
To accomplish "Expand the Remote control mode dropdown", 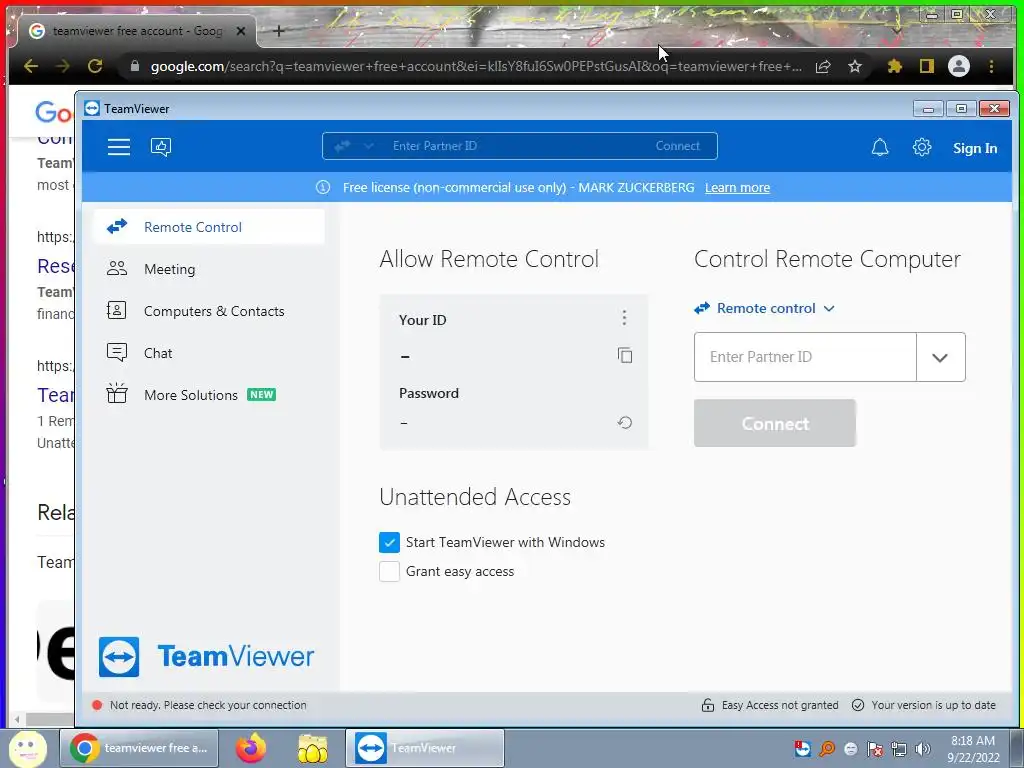I will point(765,308).
